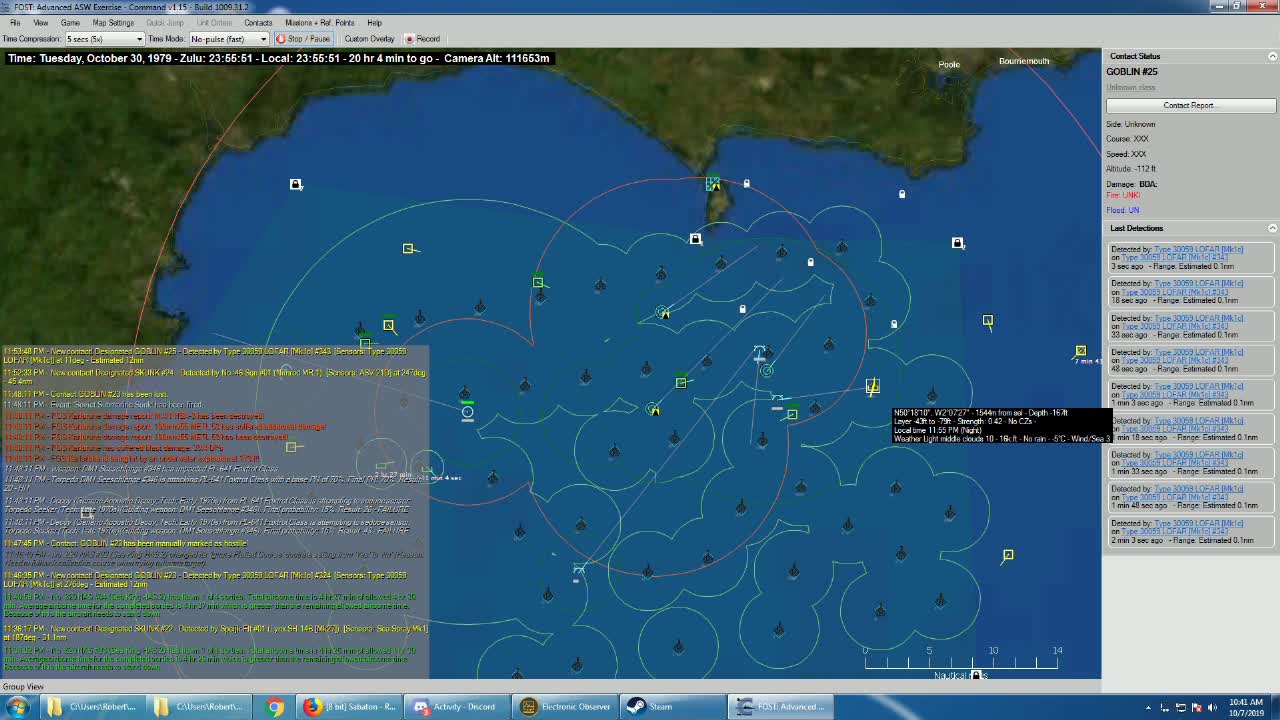Open the Contact Report

(x=1190, y=105)
